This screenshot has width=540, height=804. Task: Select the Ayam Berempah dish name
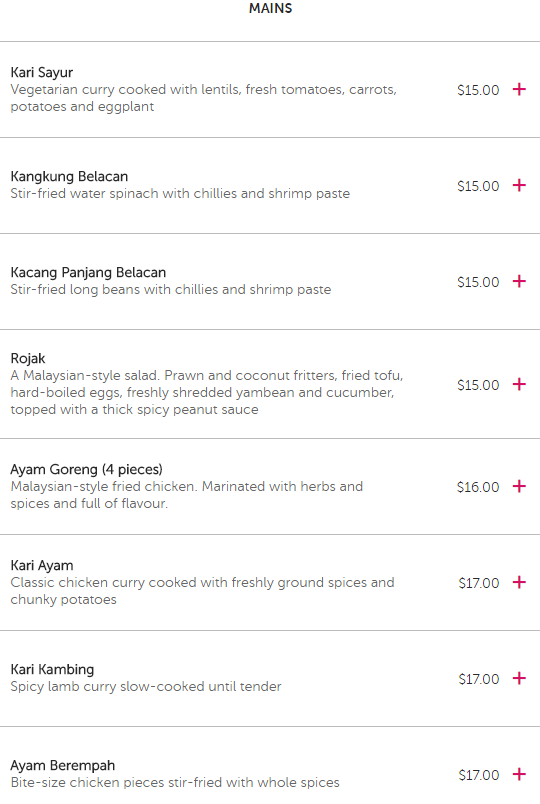[63, 766]
